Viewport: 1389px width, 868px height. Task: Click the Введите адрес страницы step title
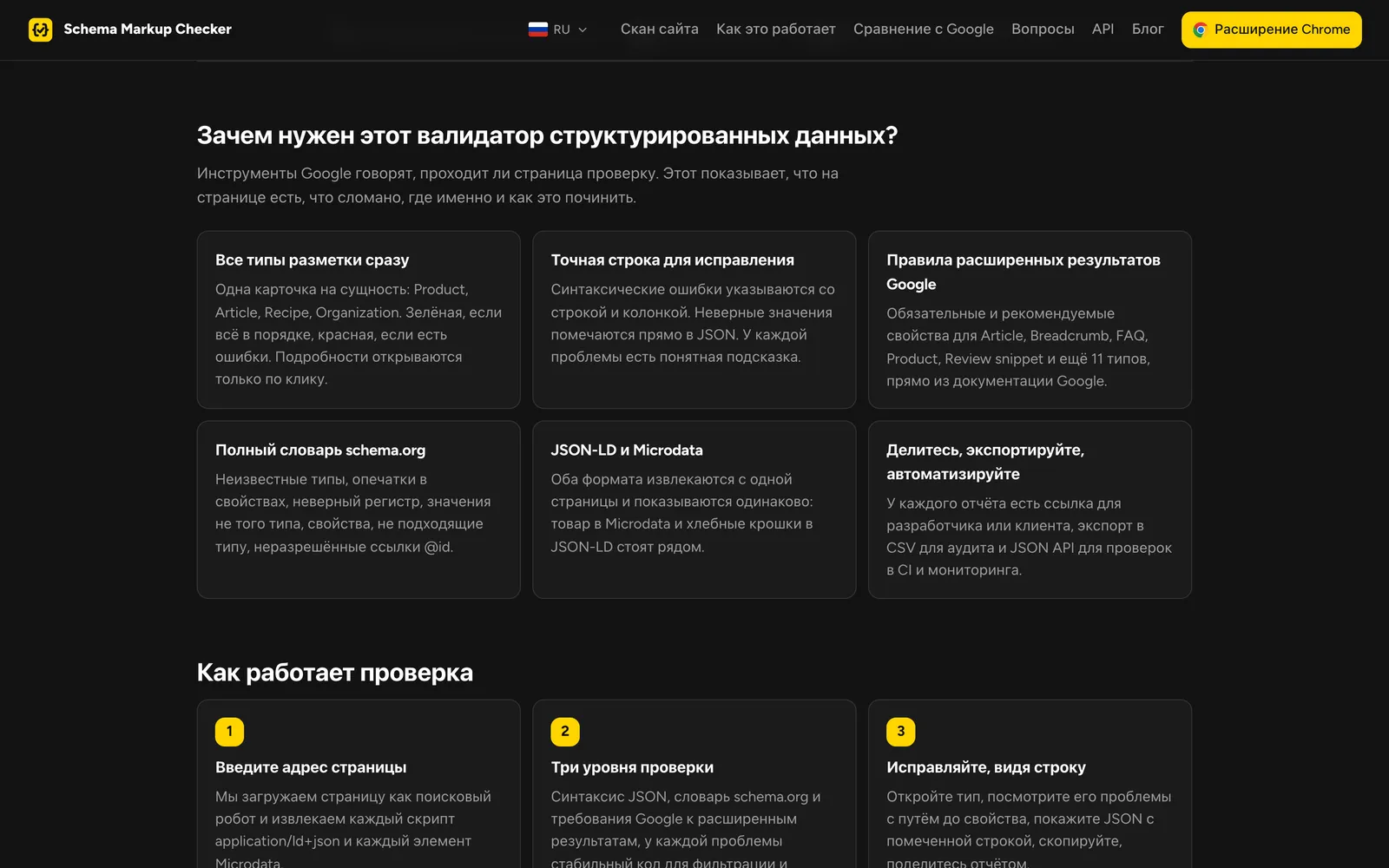311,767
